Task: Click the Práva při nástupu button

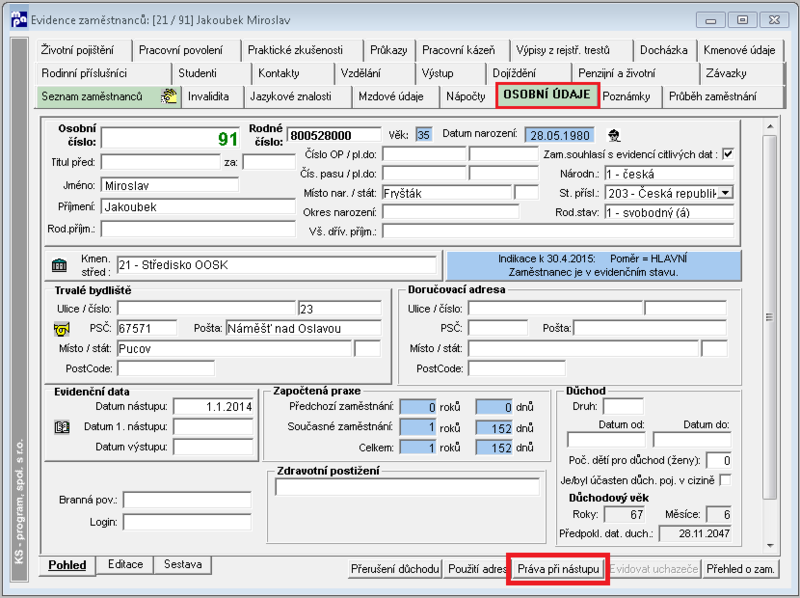Action: (x=558, y=569)
